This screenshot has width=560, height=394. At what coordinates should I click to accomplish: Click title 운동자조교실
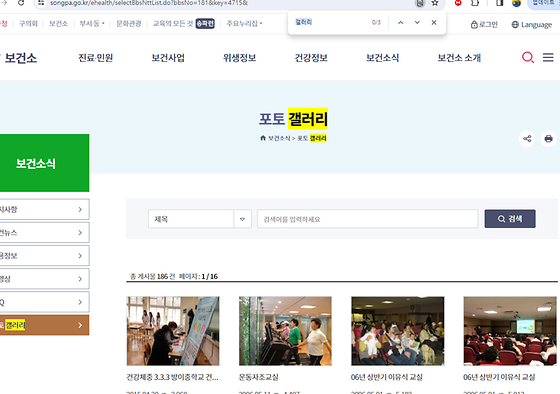coord(259,377)
